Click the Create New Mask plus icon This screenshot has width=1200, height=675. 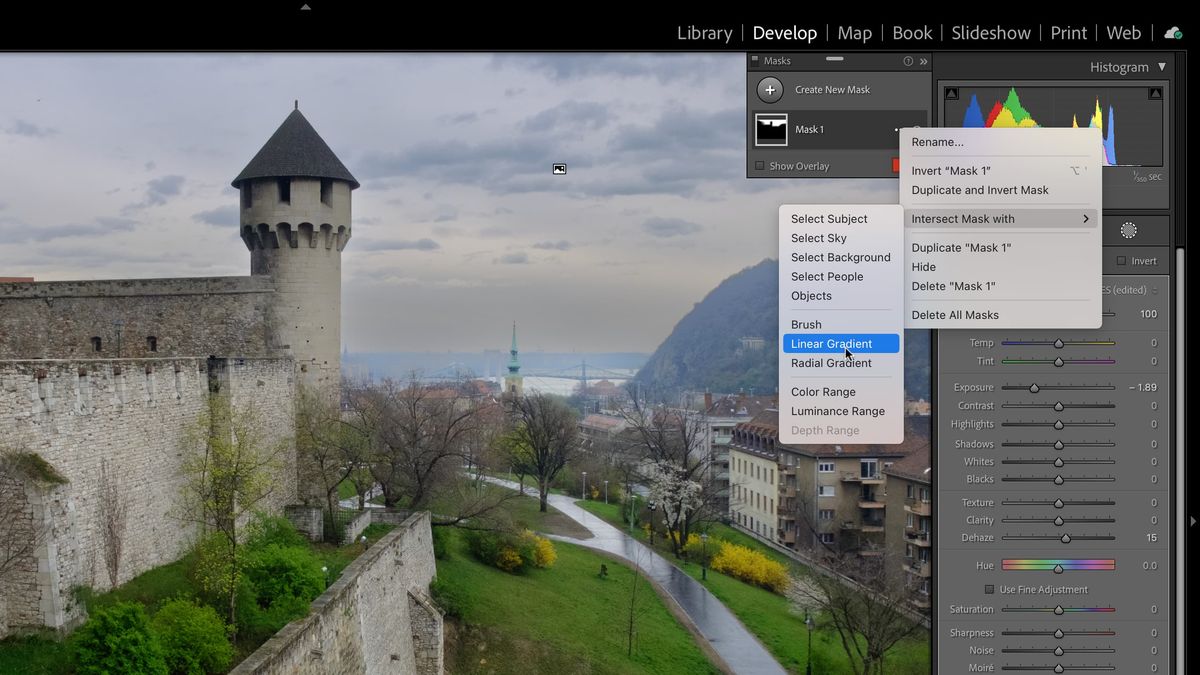(x=770, y=90)
